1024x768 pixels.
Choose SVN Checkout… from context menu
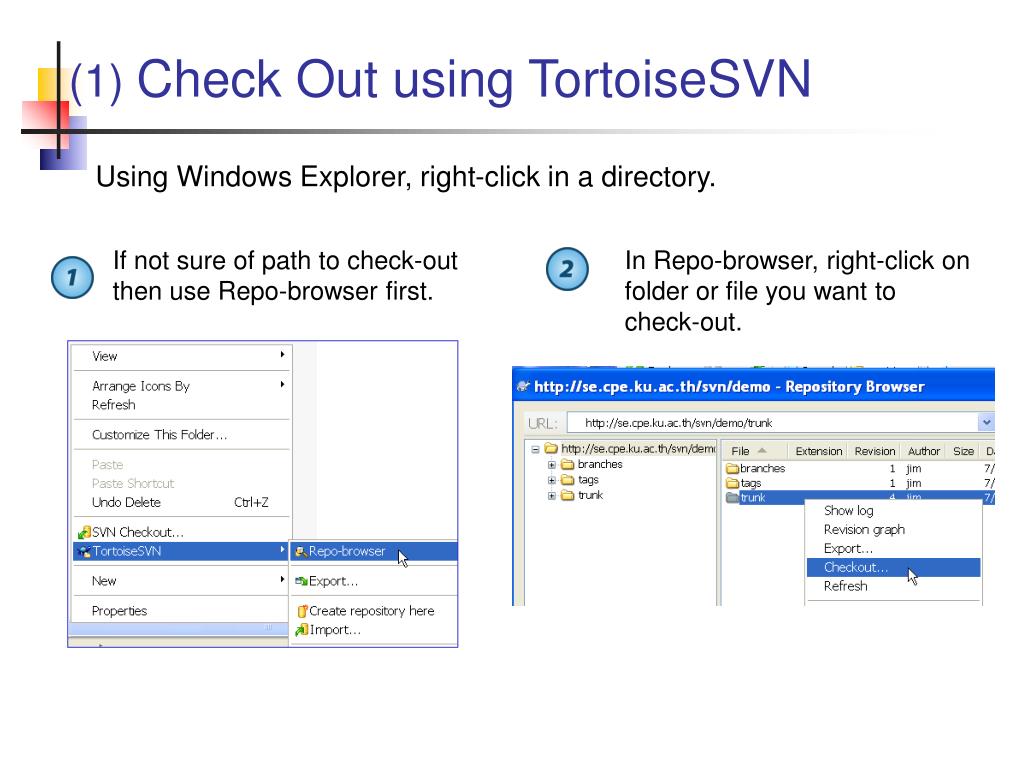pos(182,532)
